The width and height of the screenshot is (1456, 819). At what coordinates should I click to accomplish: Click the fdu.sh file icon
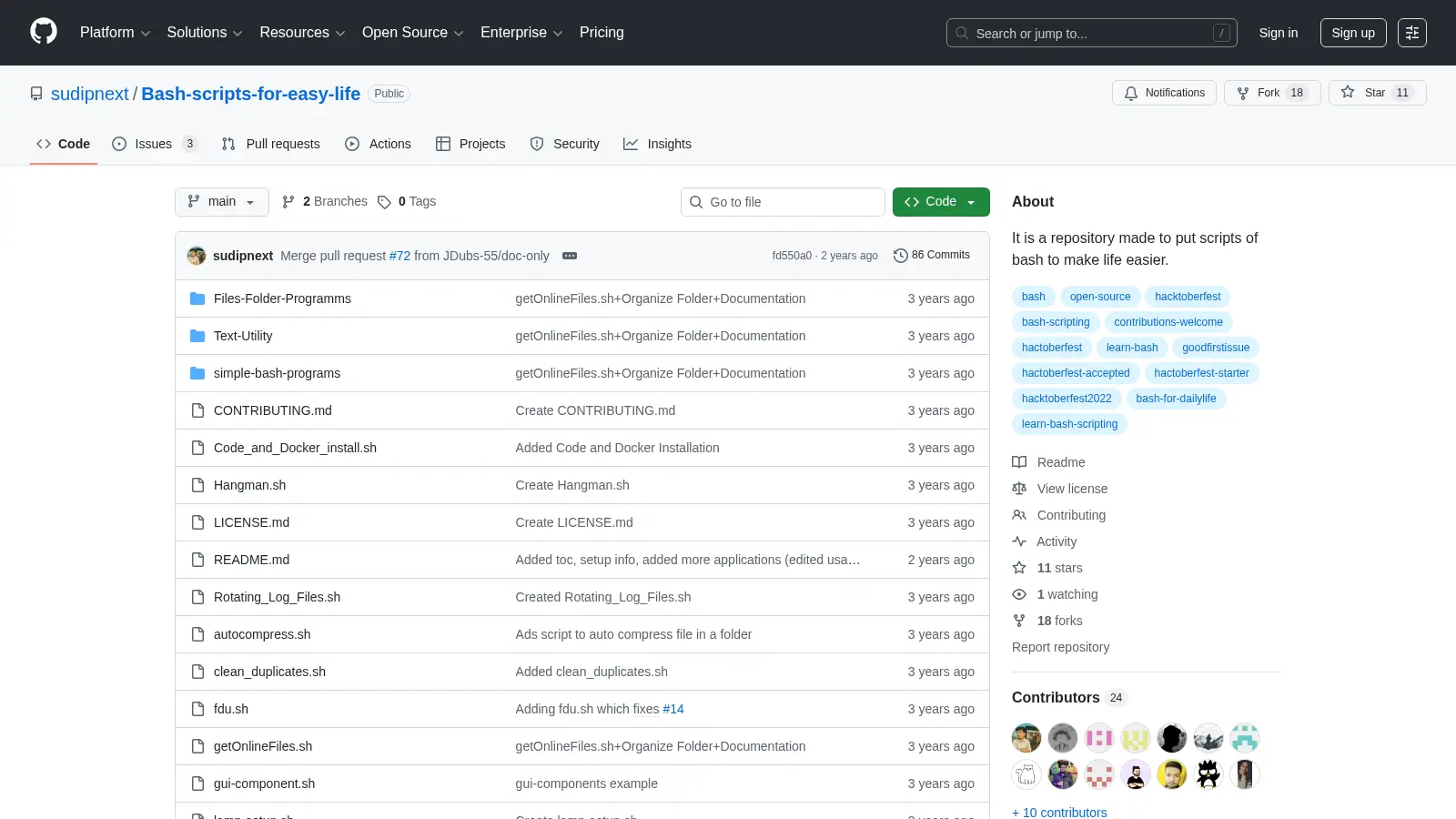[197, 709]
